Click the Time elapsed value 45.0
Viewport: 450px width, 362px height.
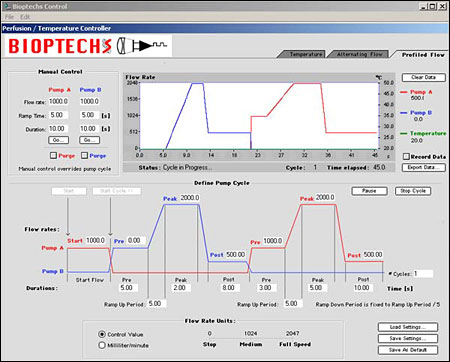tap(379, 167)
